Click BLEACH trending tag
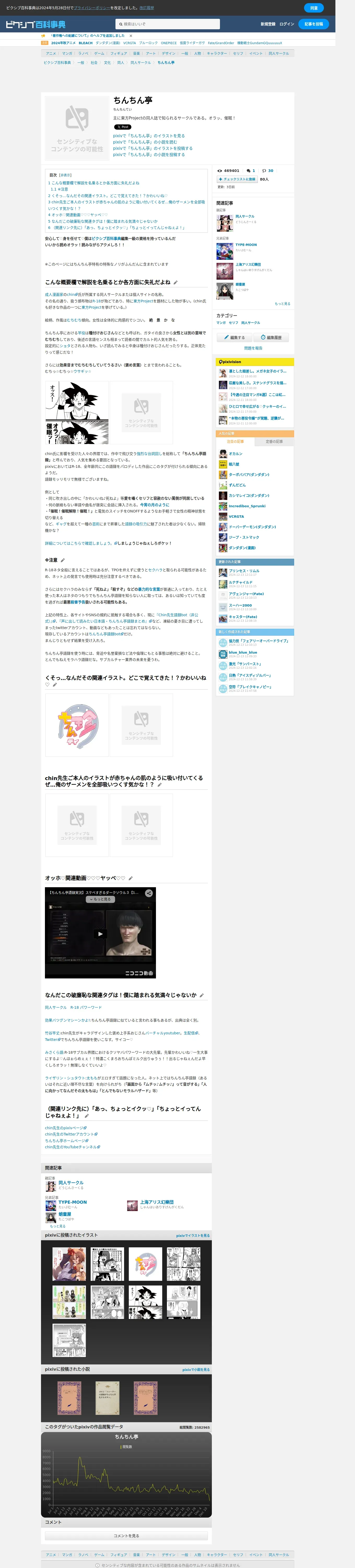Screen dimensions: 355x1568 [x=86, y=43]
